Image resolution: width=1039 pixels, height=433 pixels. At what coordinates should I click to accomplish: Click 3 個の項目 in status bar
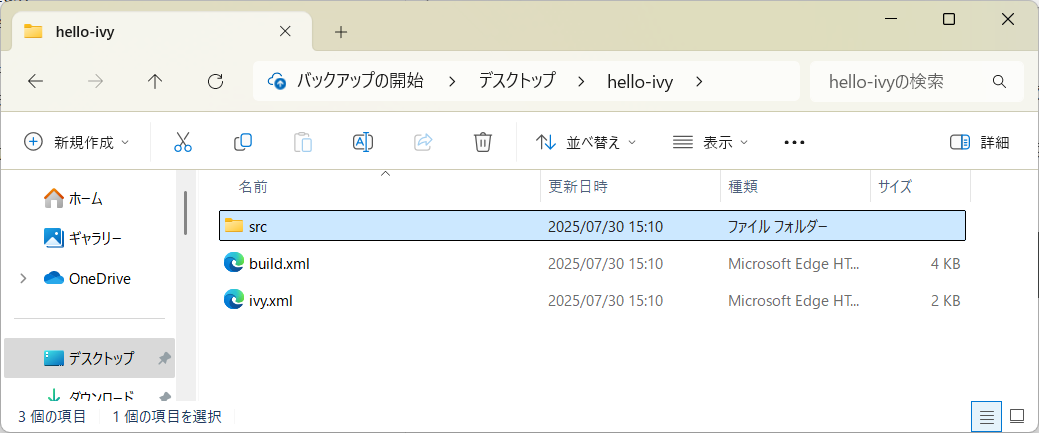pyautogui.click(x=52, y=416)
